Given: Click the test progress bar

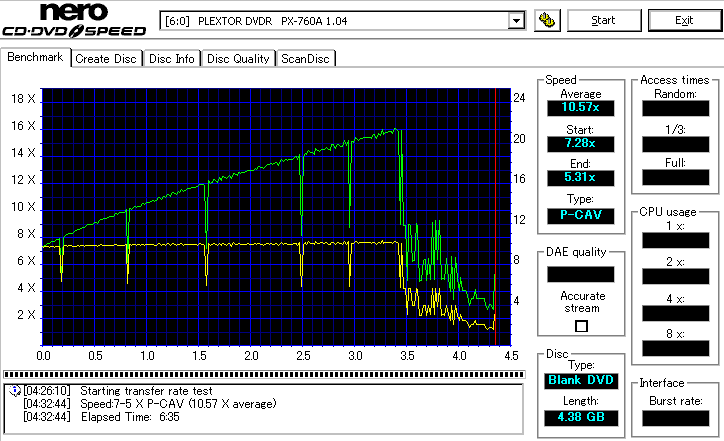Looking at the screenshot, I should click(x=264, y=375).
